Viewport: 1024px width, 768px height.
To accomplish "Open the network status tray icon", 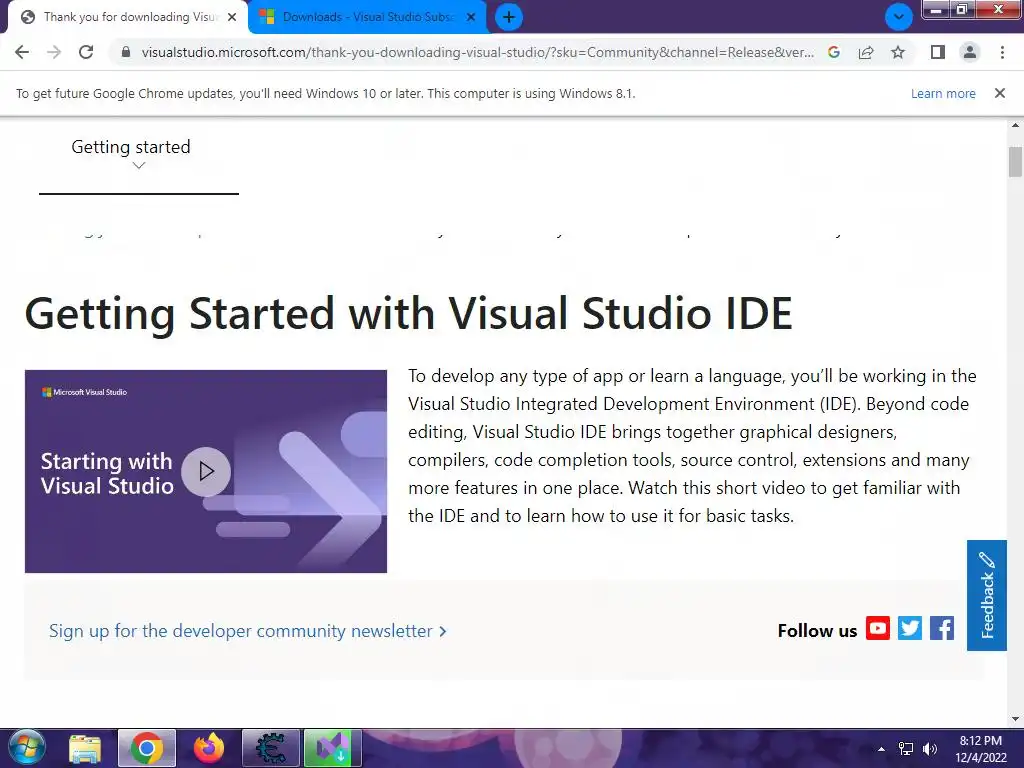I will point(906,749).
